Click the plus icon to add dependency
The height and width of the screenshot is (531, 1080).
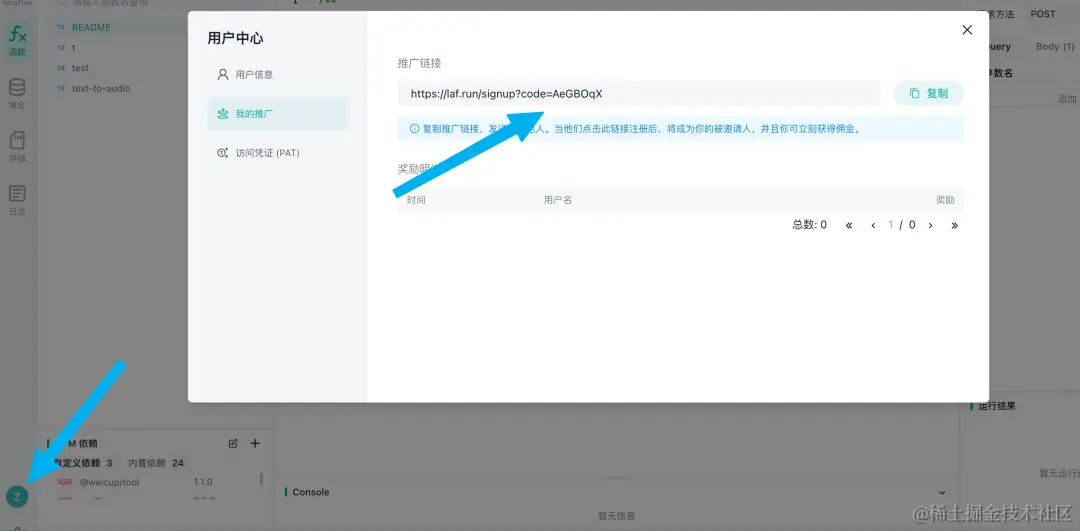tap(255, 444)
